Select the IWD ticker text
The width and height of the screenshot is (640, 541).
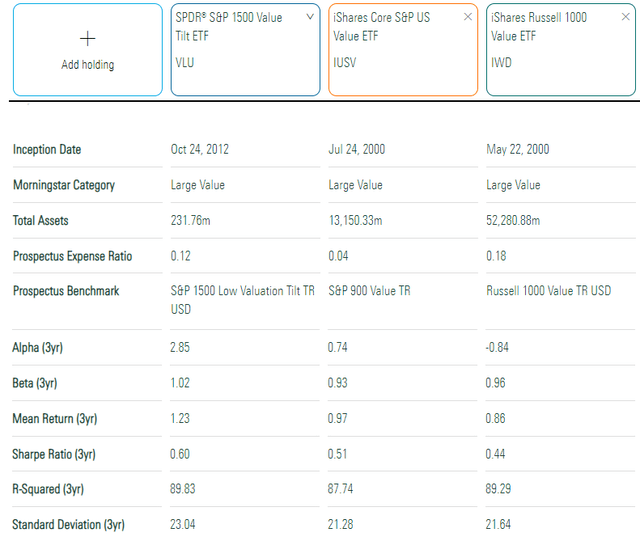501,62
